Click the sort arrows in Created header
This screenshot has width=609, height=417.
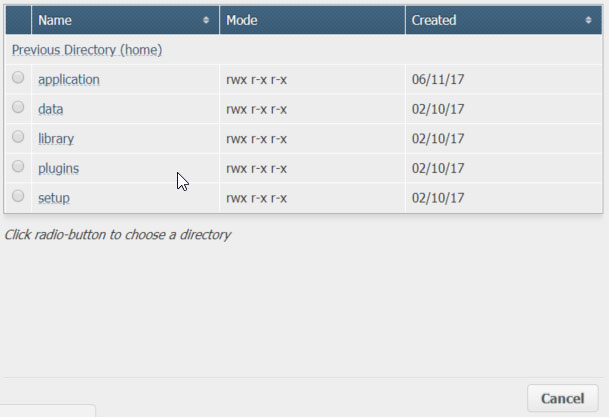[589, 20]
